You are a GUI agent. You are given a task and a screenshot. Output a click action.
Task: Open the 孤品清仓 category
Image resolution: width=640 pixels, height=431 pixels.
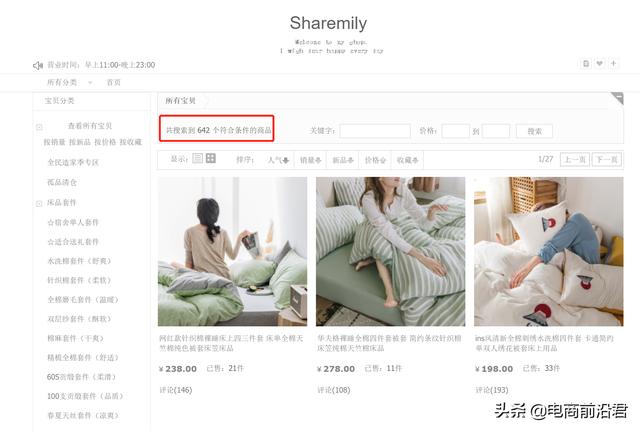pos(62,182)
